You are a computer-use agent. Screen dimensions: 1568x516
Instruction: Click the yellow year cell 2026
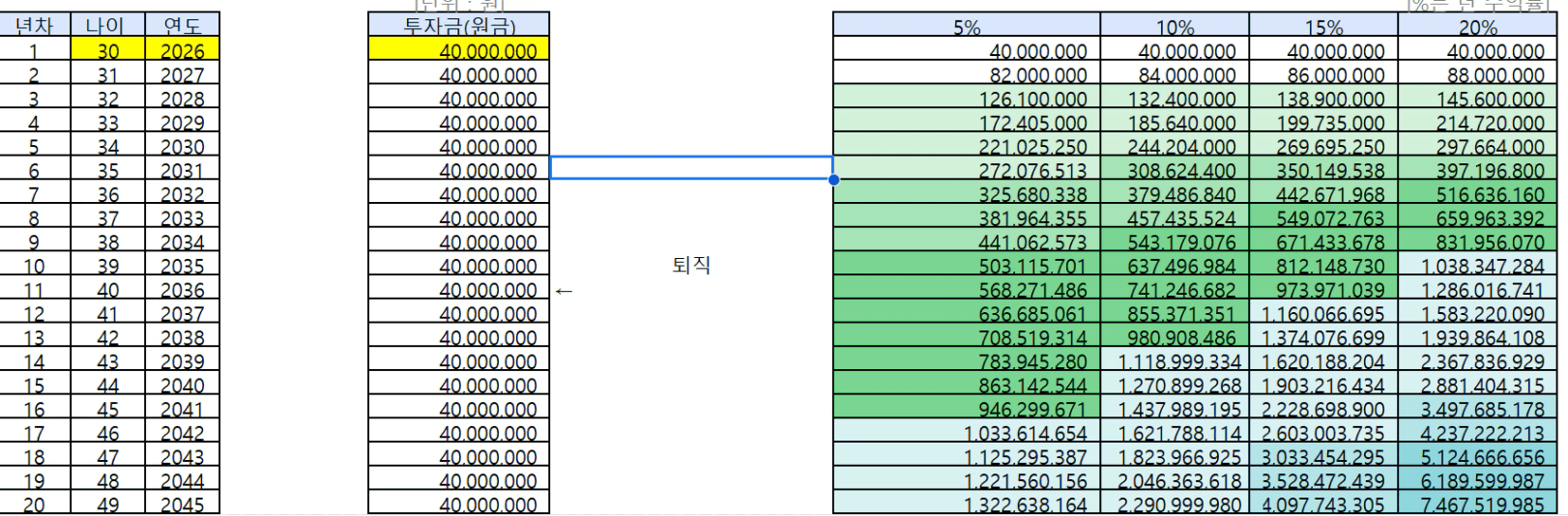coord(182,50)
